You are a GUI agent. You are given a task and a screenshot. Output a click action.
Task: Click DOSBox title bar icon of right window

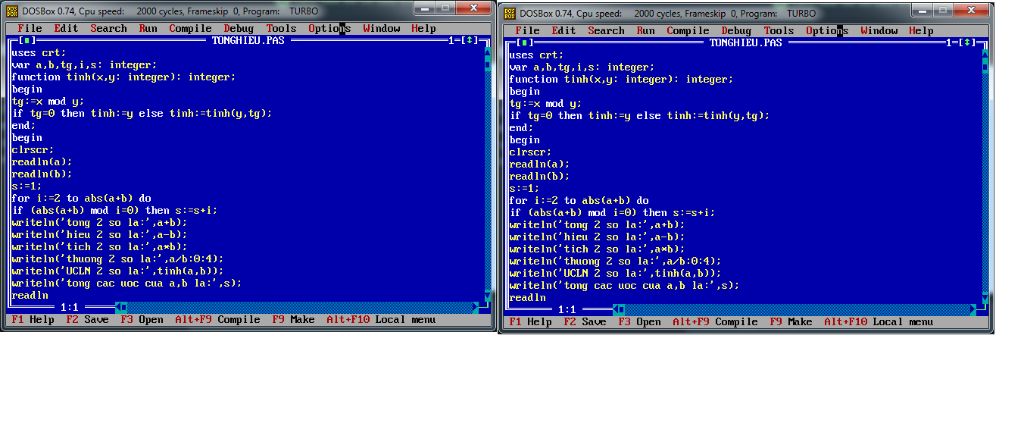click(x=509, y=13)
